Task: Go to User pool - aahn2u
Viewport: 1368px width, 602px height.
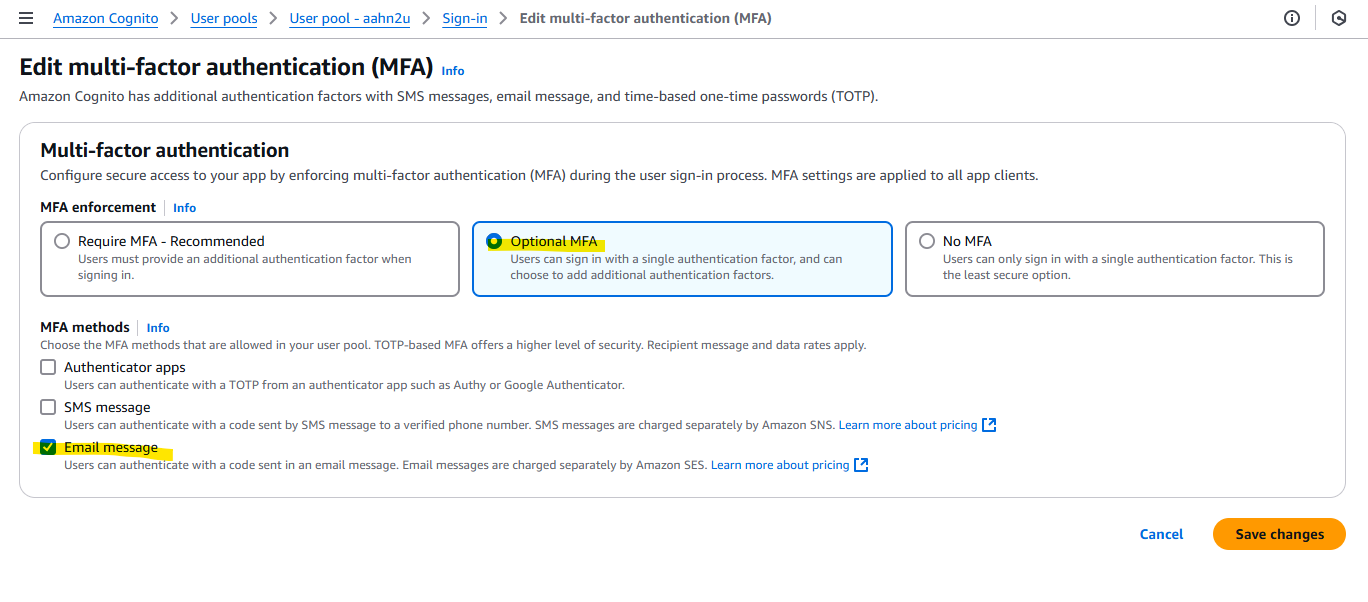Action: coord(349,18)
